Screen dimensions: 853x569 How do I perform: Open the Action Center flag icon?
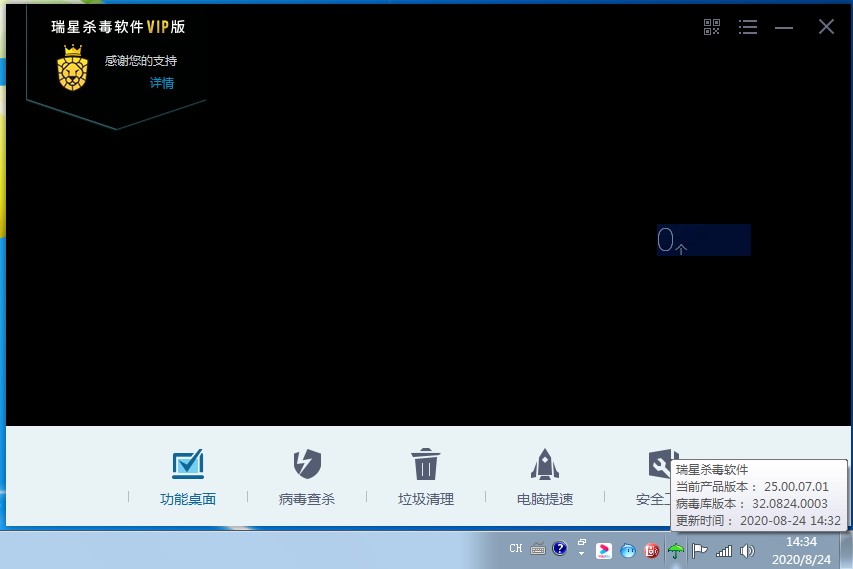tap(700, 551)
